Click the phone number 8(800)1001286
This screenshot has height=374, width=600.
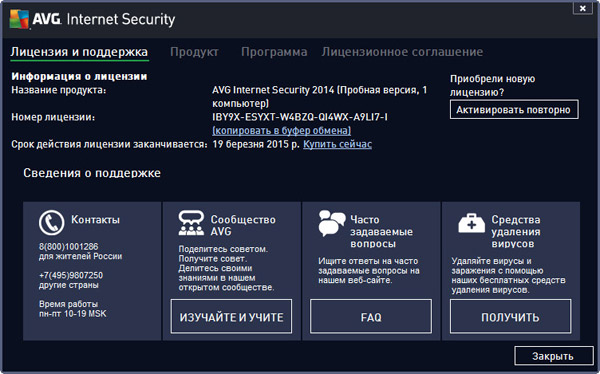click(68, 247)
